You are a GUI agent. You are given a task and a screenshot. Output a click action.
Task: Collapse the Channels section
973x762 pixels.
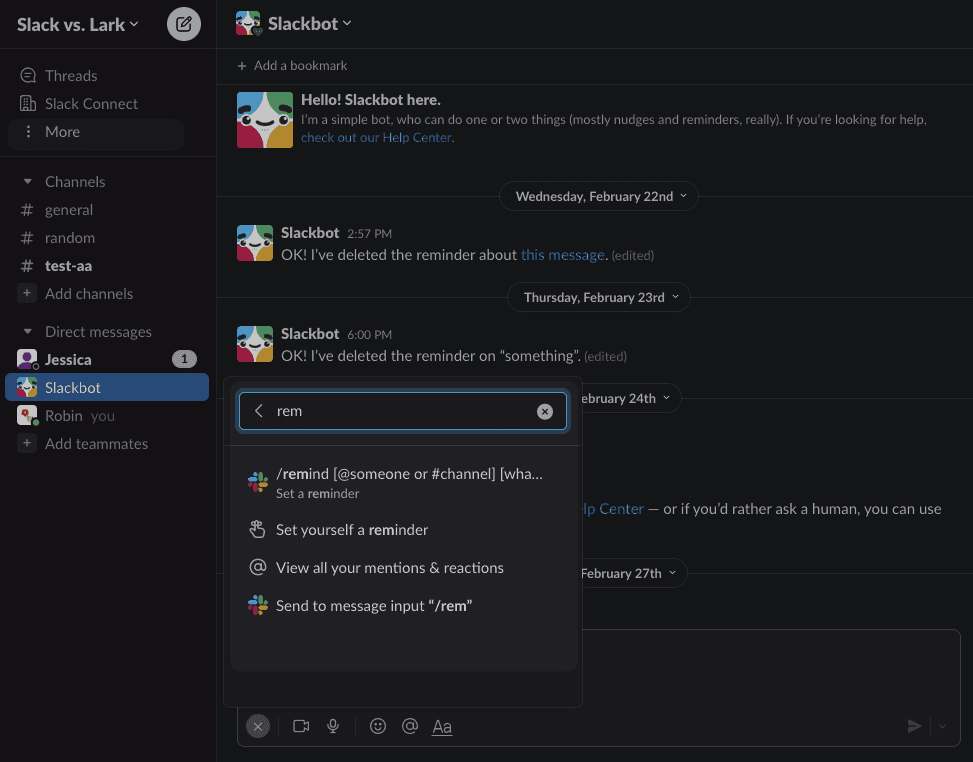click(27, 182)
